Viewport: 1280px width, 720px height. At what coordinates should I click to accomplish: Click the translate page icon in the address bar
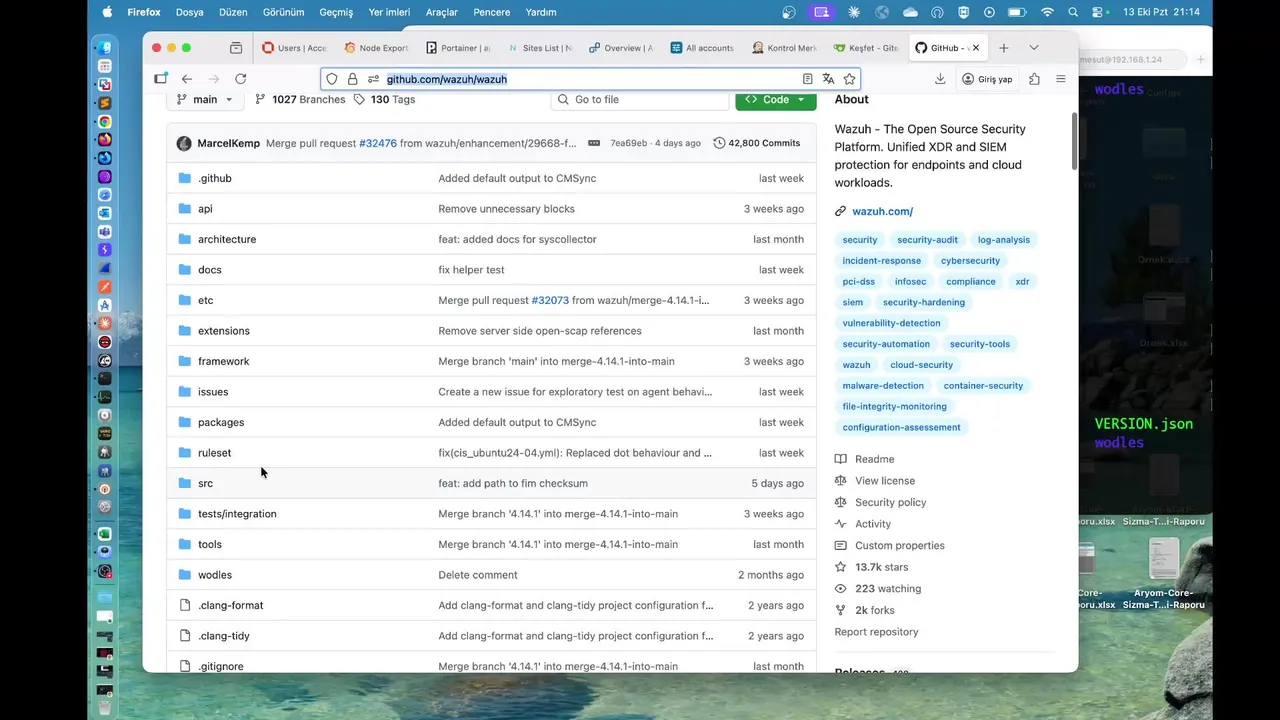point(828,79)
